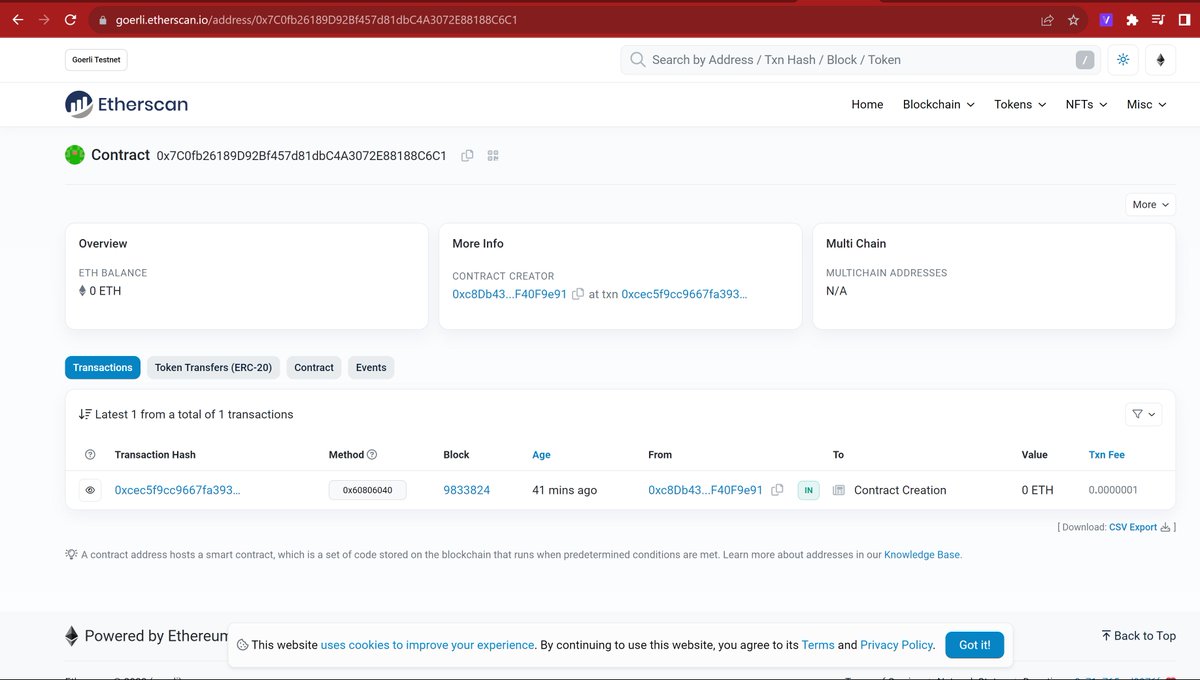Copy From address in transaction row
The image size is (1200, 680).
click(x=777, y=490)
